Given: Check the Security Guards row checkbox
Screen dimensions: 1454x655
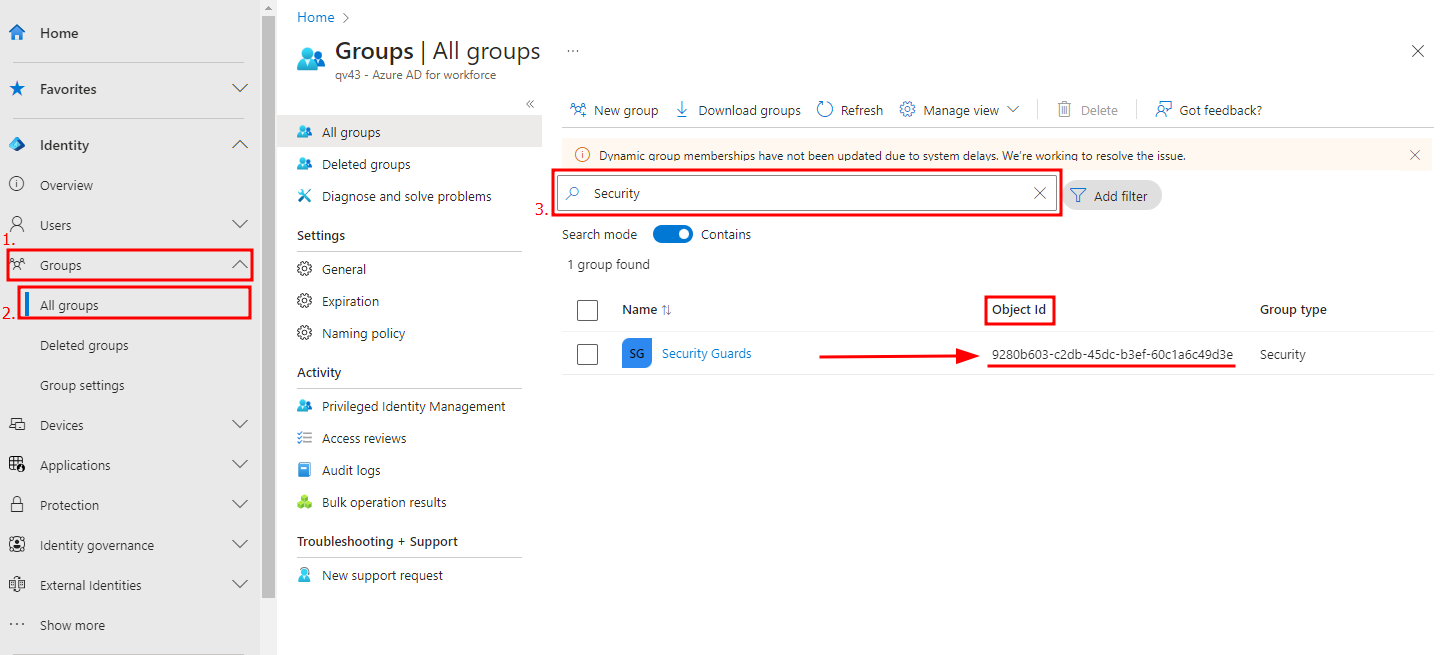Looking at the screenshot, I should coord(588,354).
